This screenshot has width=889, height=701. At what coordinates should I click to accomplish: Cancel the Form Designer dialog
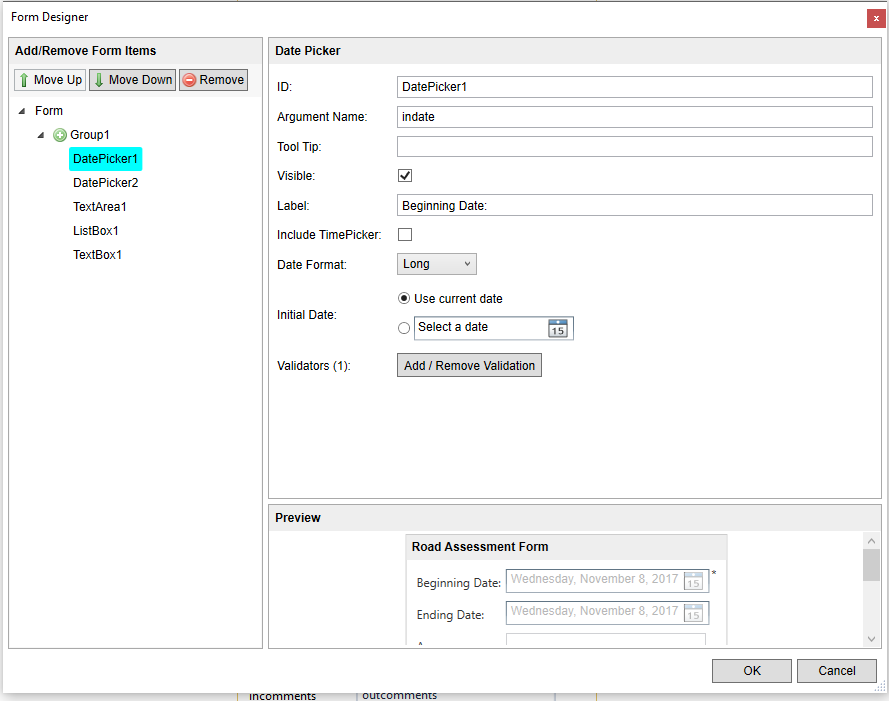[x=837, y=671]
